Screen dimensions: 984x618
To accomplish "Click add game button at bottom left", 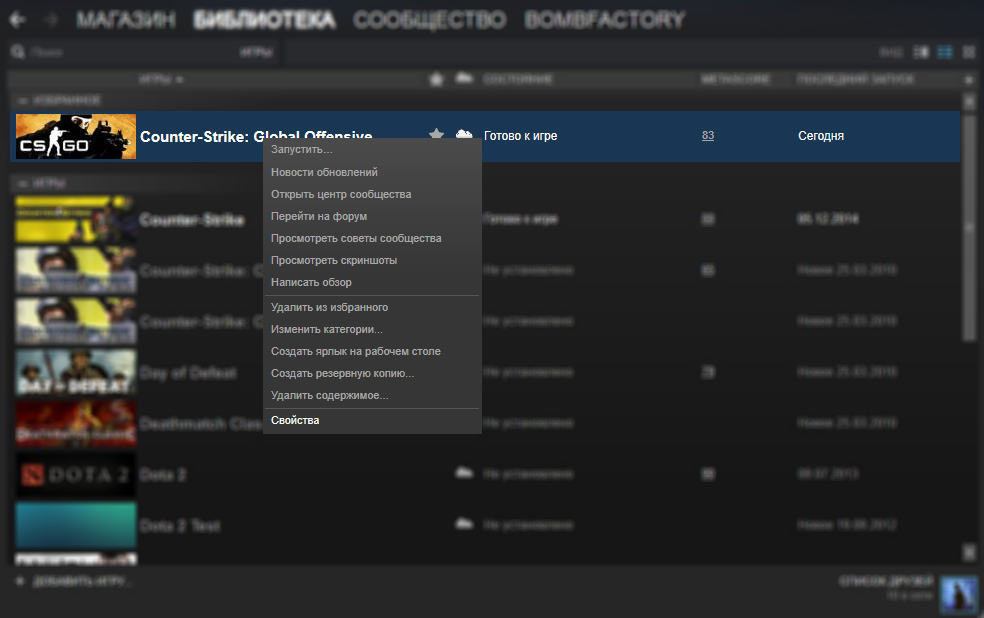I will [x=74, y=581].
